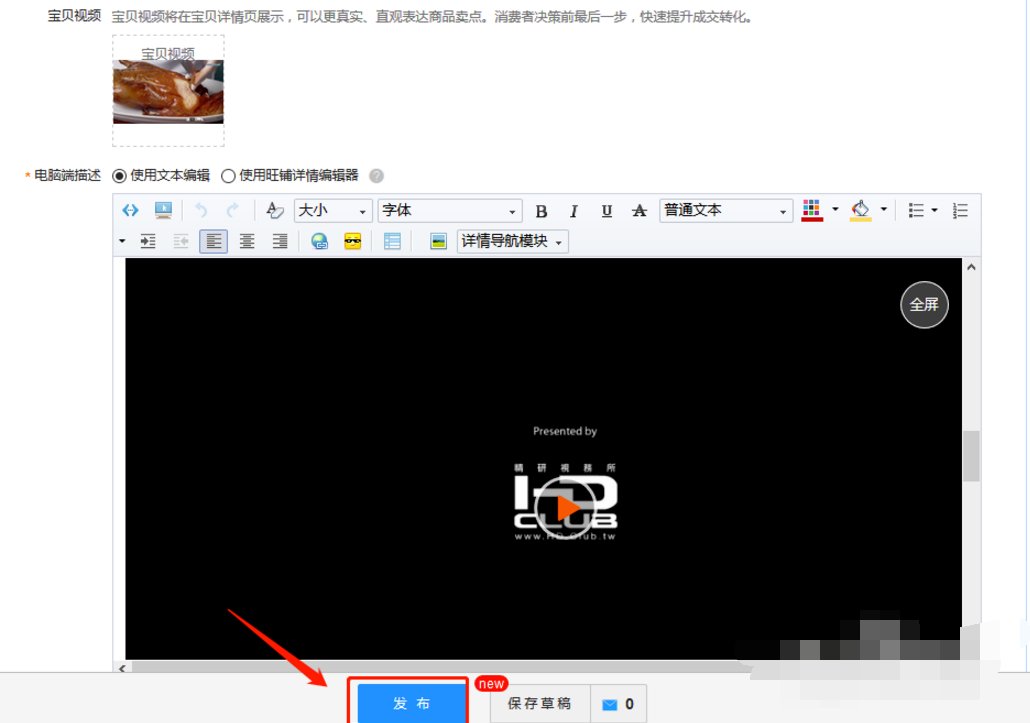The width and height of the screenshot is (1030, 723).
Task: Apply strikethrough formatting
Action: [x=639, y=211]
